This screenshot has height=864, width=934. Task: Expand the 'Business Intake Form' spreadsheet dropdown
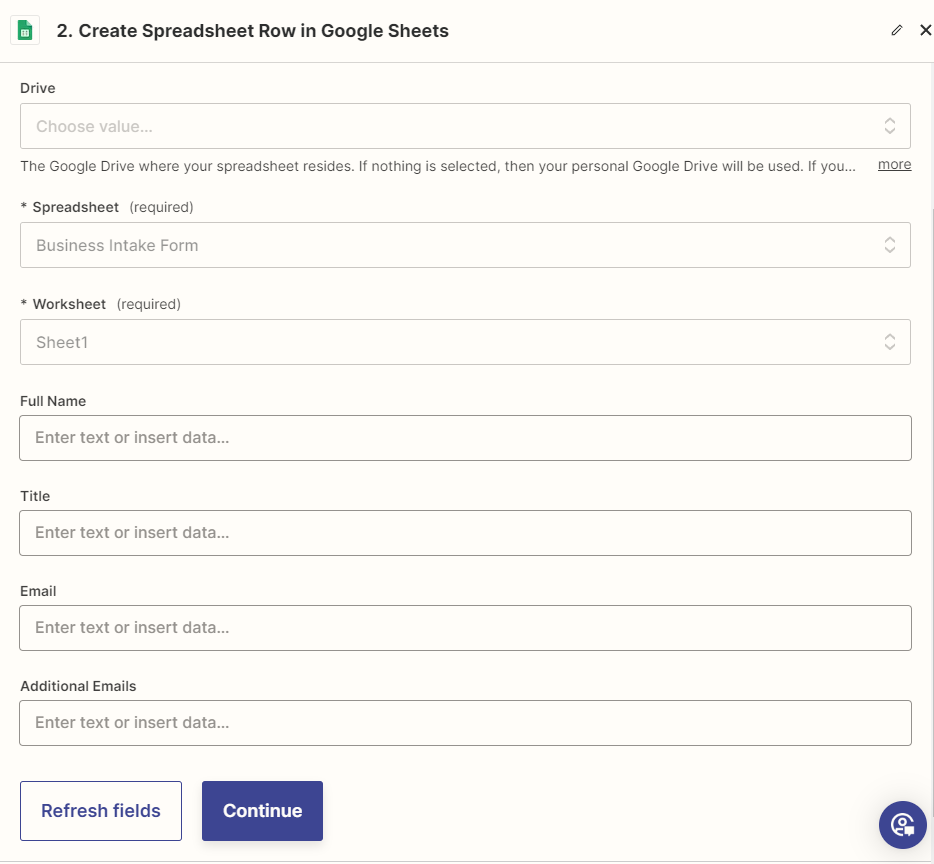(x=450, y=245)
